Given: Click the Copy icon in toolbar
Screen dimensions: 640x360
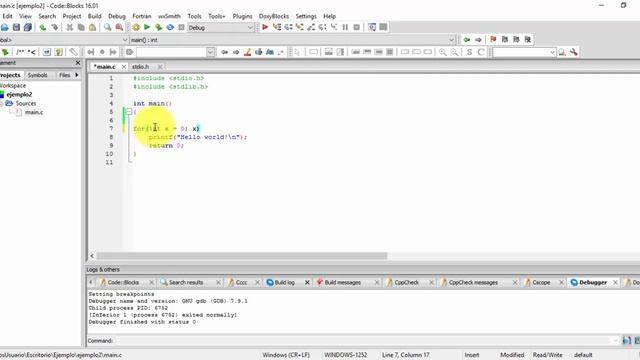Looking at the screenshot, I should pyautogui.click(x=81, y=27).
